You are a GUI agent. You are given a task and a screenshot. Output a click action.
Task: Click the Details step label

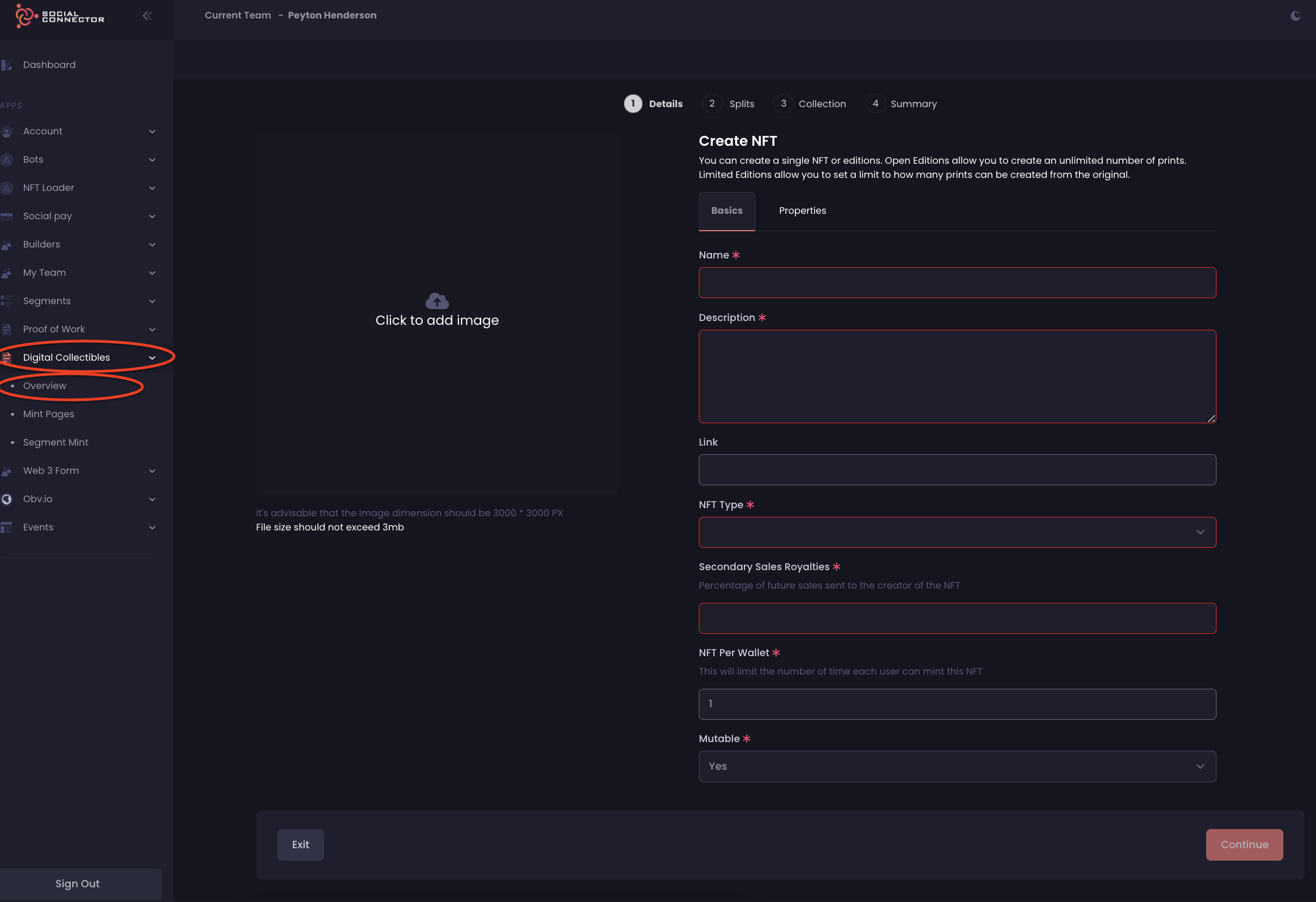point(666,104)
